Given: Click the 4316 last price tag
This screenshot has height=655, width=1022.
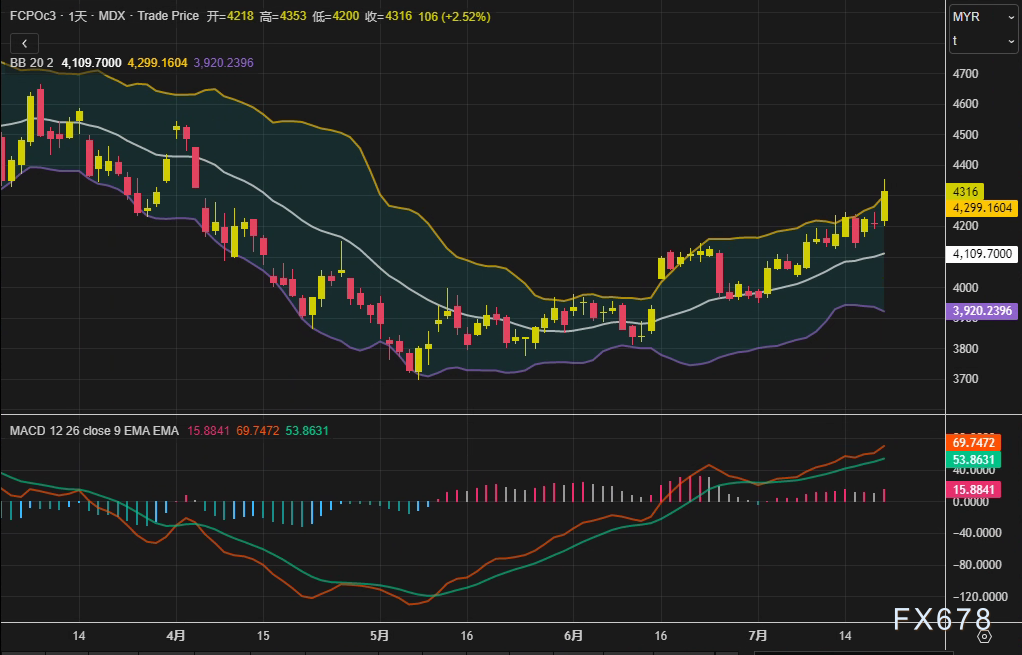Looking at the screenshot, I should 966,191.
